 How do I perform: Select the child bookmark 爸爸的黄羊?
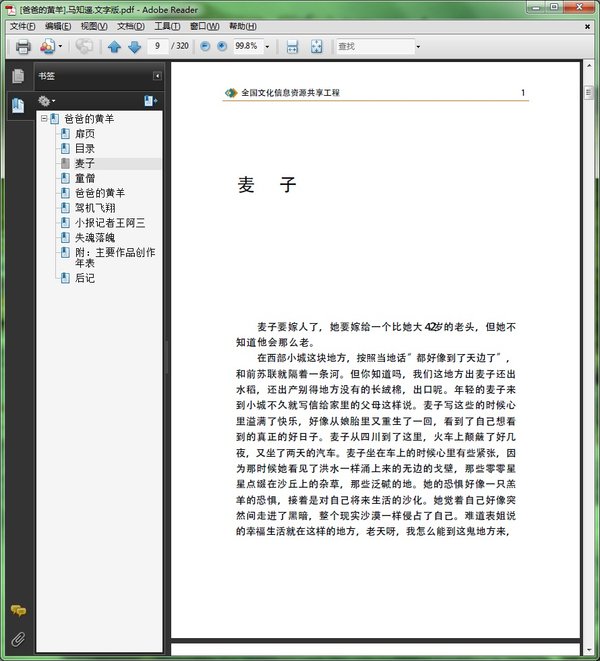point(100,193)
